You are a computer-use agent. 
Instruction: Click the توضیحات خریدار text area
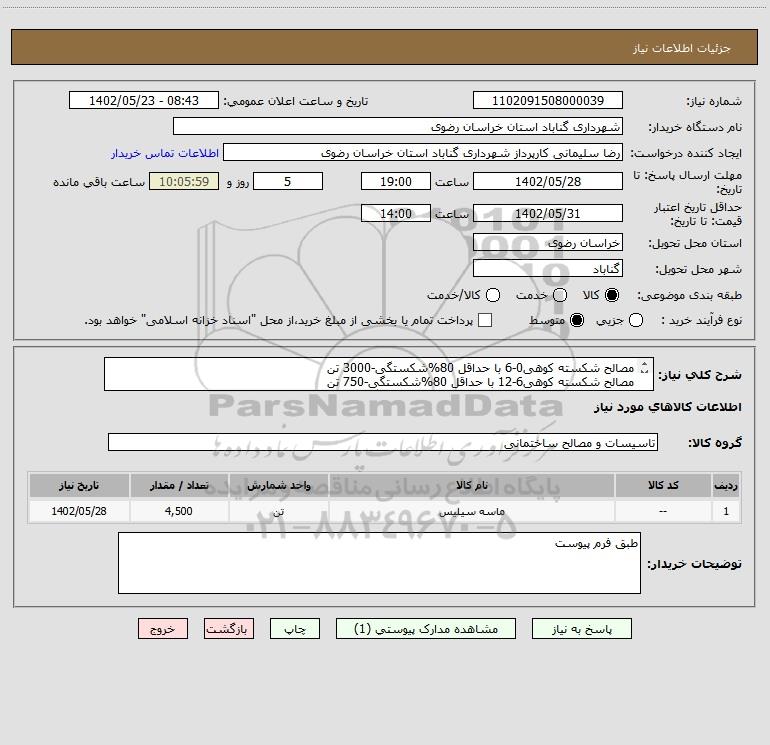point(379,563)
